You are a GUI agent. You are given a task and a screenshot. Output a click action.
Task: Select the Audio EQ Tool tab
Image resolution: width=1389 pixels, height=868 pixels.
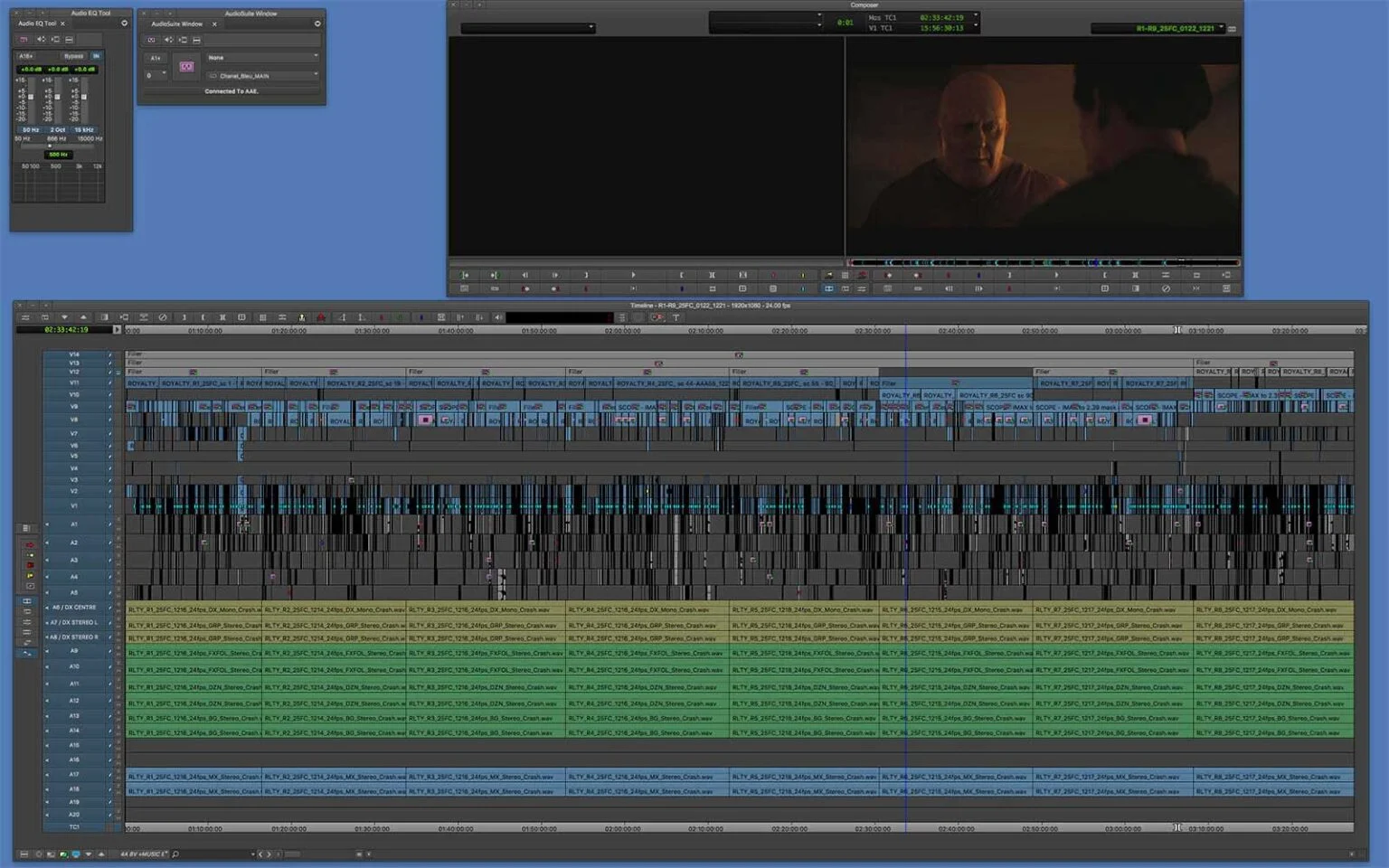[37, 24]
